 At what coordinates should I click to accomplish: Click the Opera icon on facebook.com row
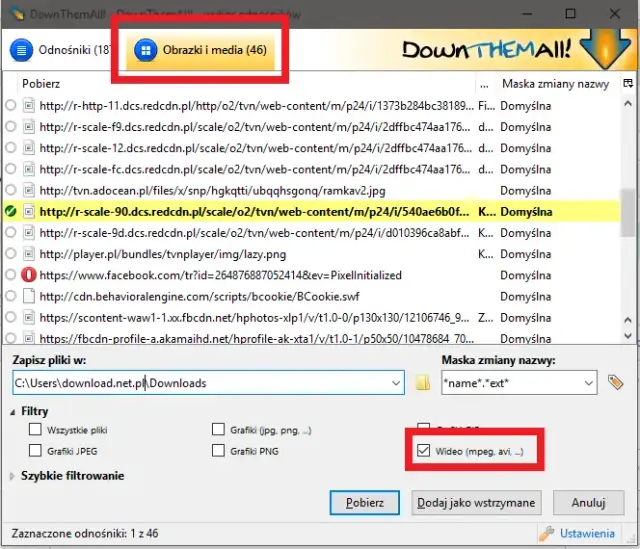pos(29,275)
